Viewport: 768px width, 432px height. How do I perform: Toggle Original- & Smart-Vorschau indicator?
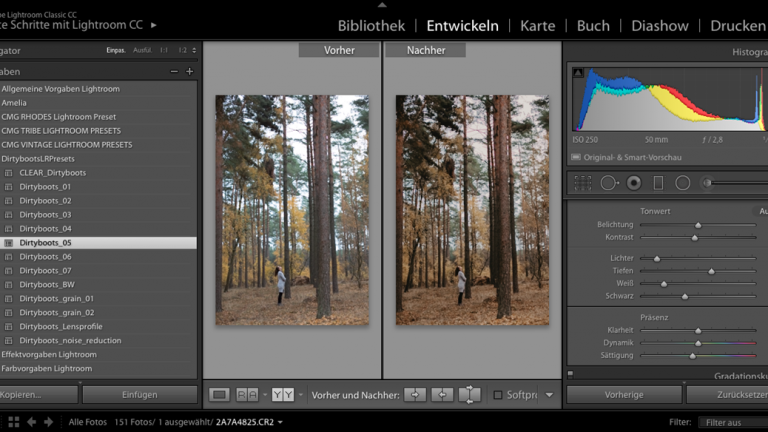click(x=575, y=158)
